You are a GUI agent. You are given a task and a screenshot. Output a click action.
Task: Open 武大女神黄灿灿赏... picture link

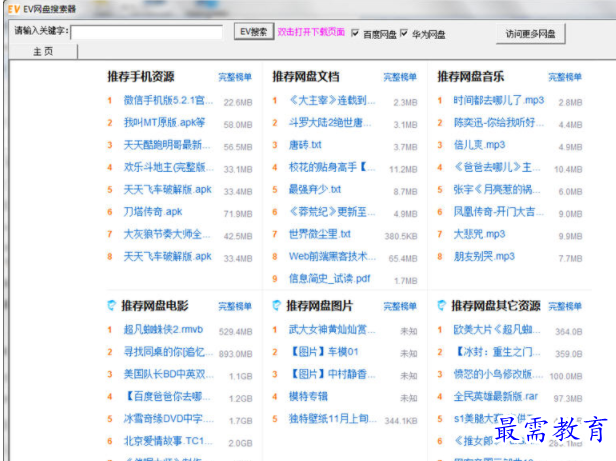tap(332, 329)
